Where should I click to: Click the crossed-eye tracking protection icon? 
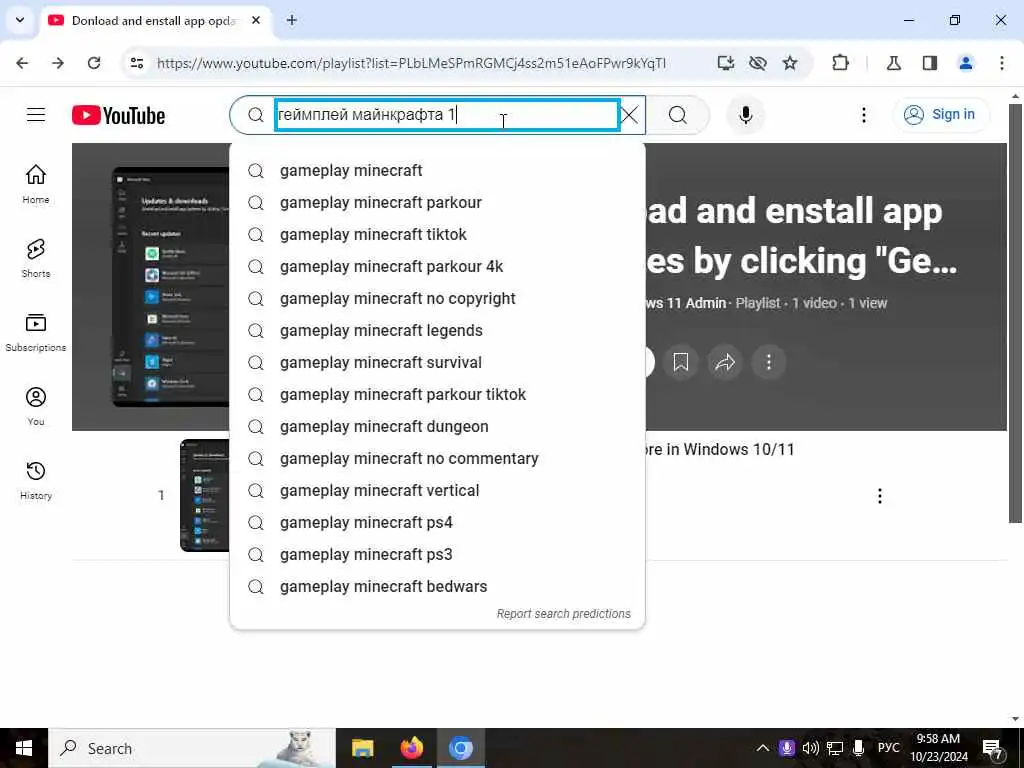pos(758,63)
